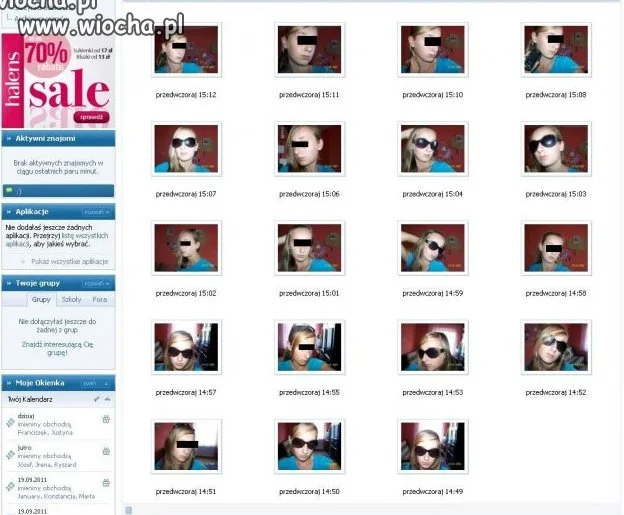Open photo dated przedwczoraj 15:10
Screen dimensions: 624x515
[433, 50]
